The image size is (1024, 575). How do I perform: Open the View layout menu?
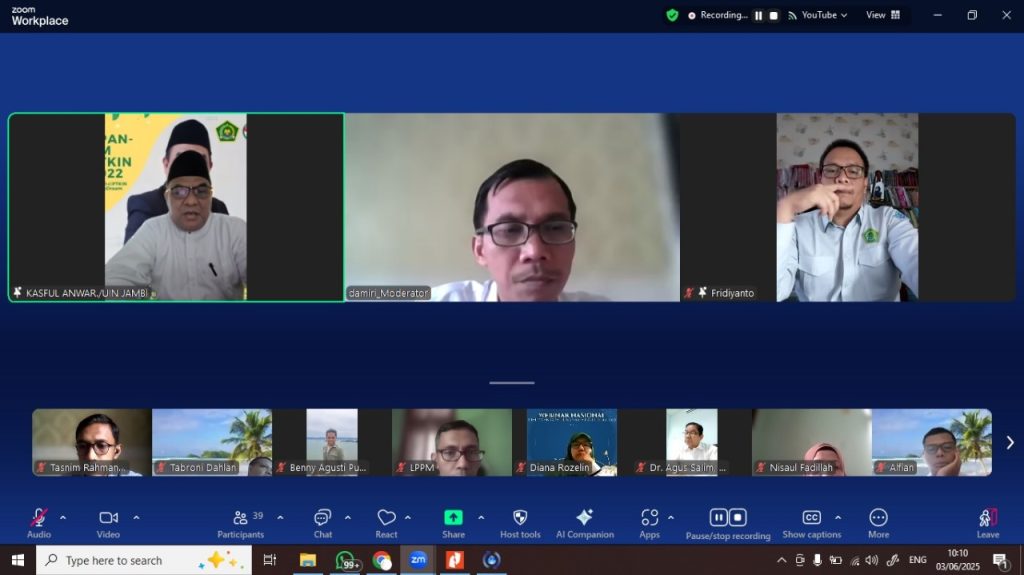pyautogui.click(x=883, y=15)
